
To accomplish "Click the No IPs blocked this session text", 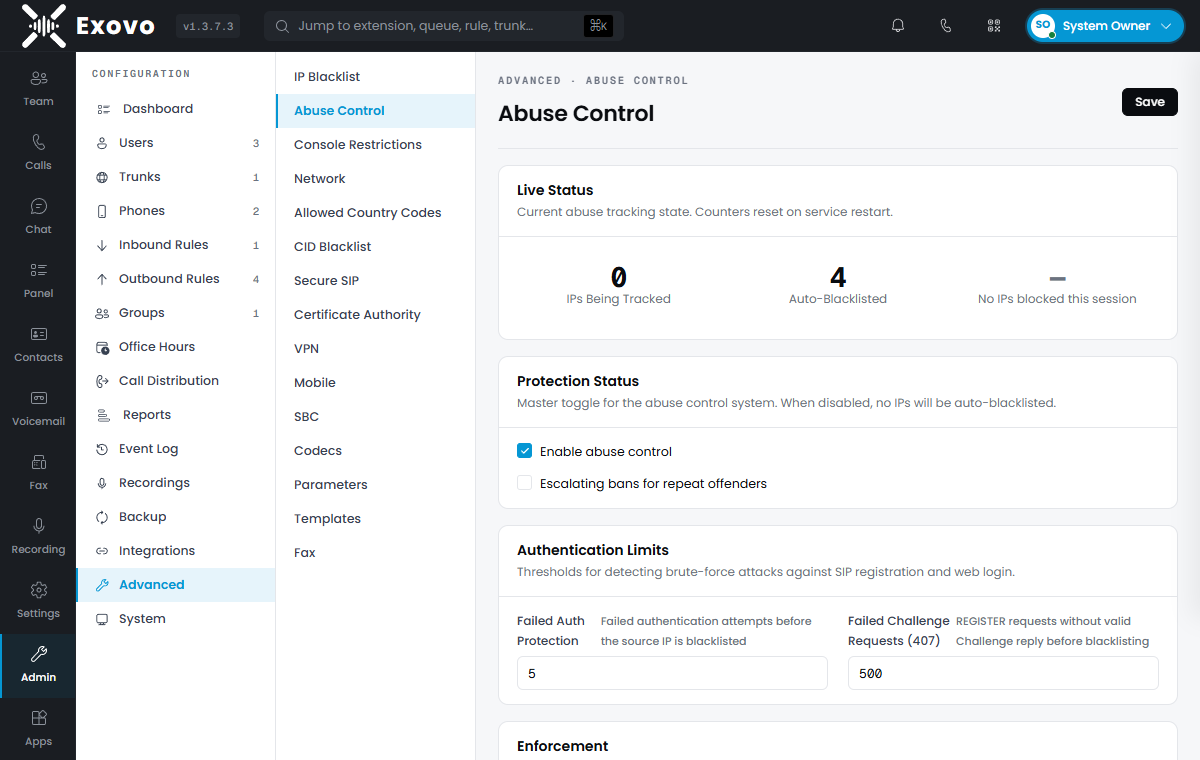I will [x=1057, y=299].
